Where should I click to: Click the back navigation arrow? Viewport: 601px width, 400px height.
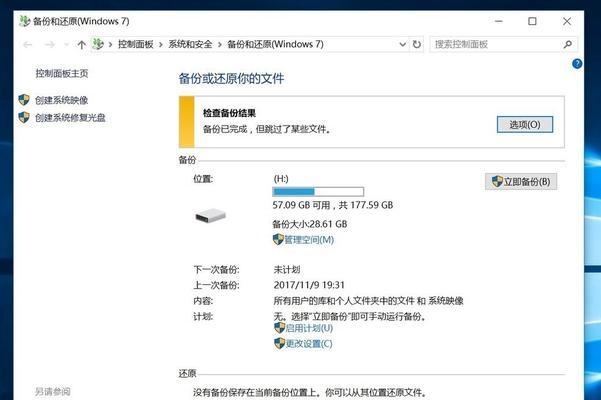pyautogui.click(x=28, y=45)
